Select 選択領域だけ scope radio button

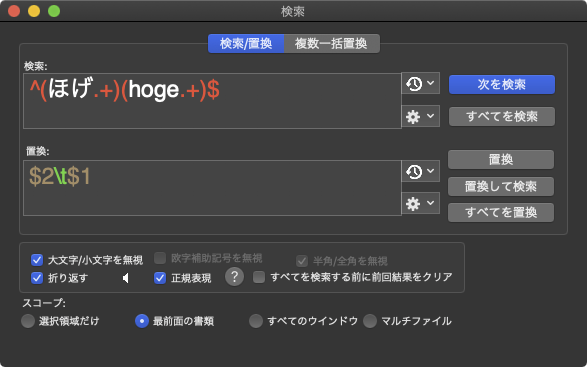click(x=28, y=321)
